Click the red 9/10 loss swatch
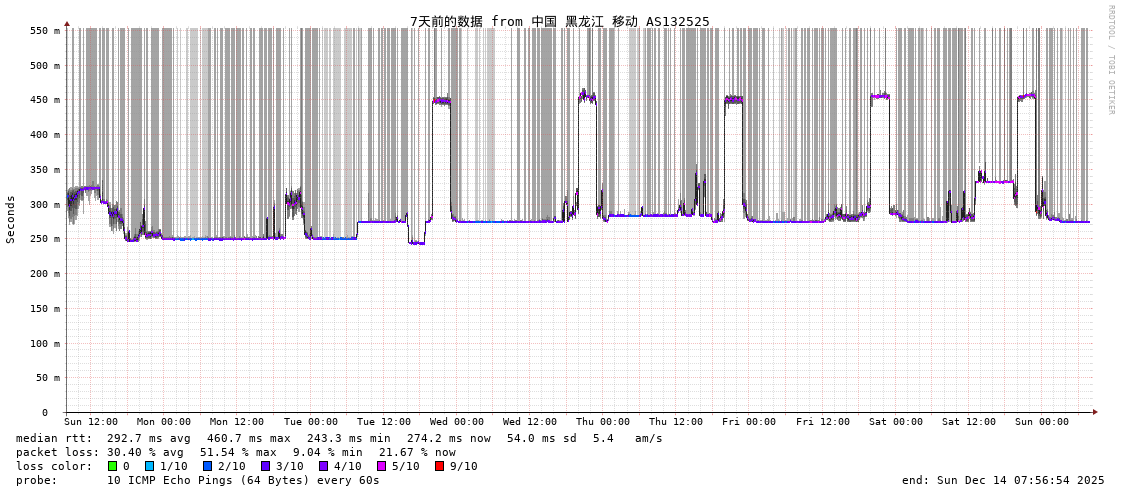Image resolution: width=1121 pixels, height=494 pixels. pyautogui.click(x=439, y=466)
